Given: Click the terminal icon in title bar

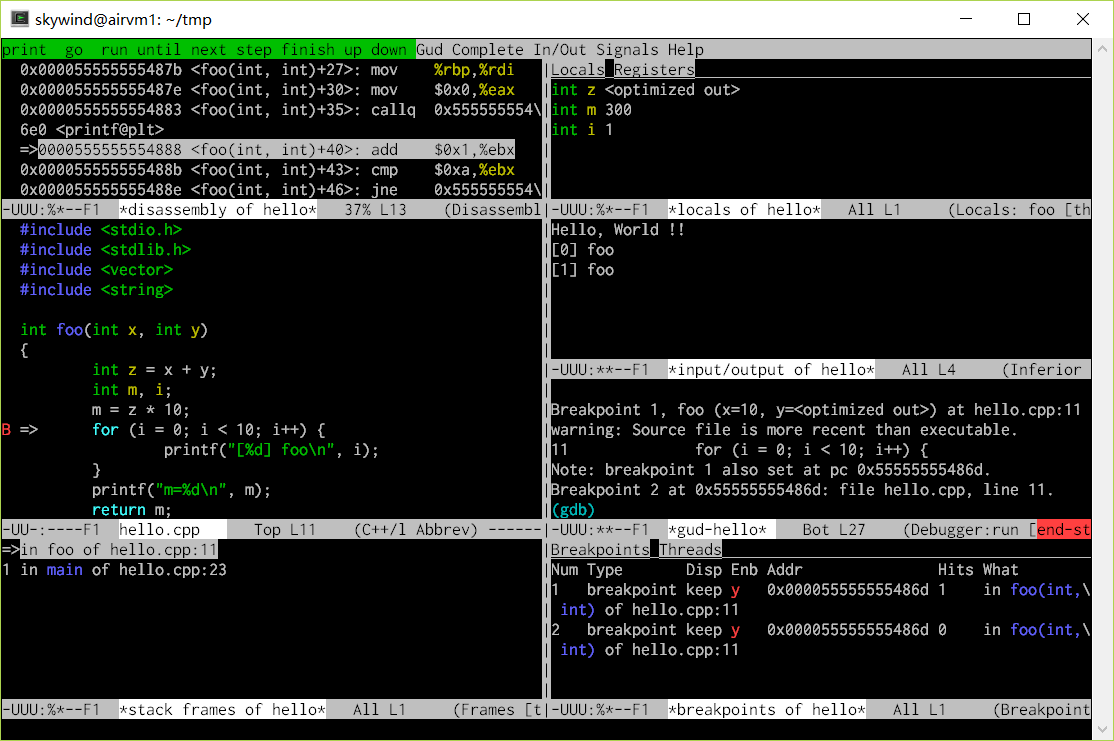Looking at the screenshot, I should tap(19, 19).
